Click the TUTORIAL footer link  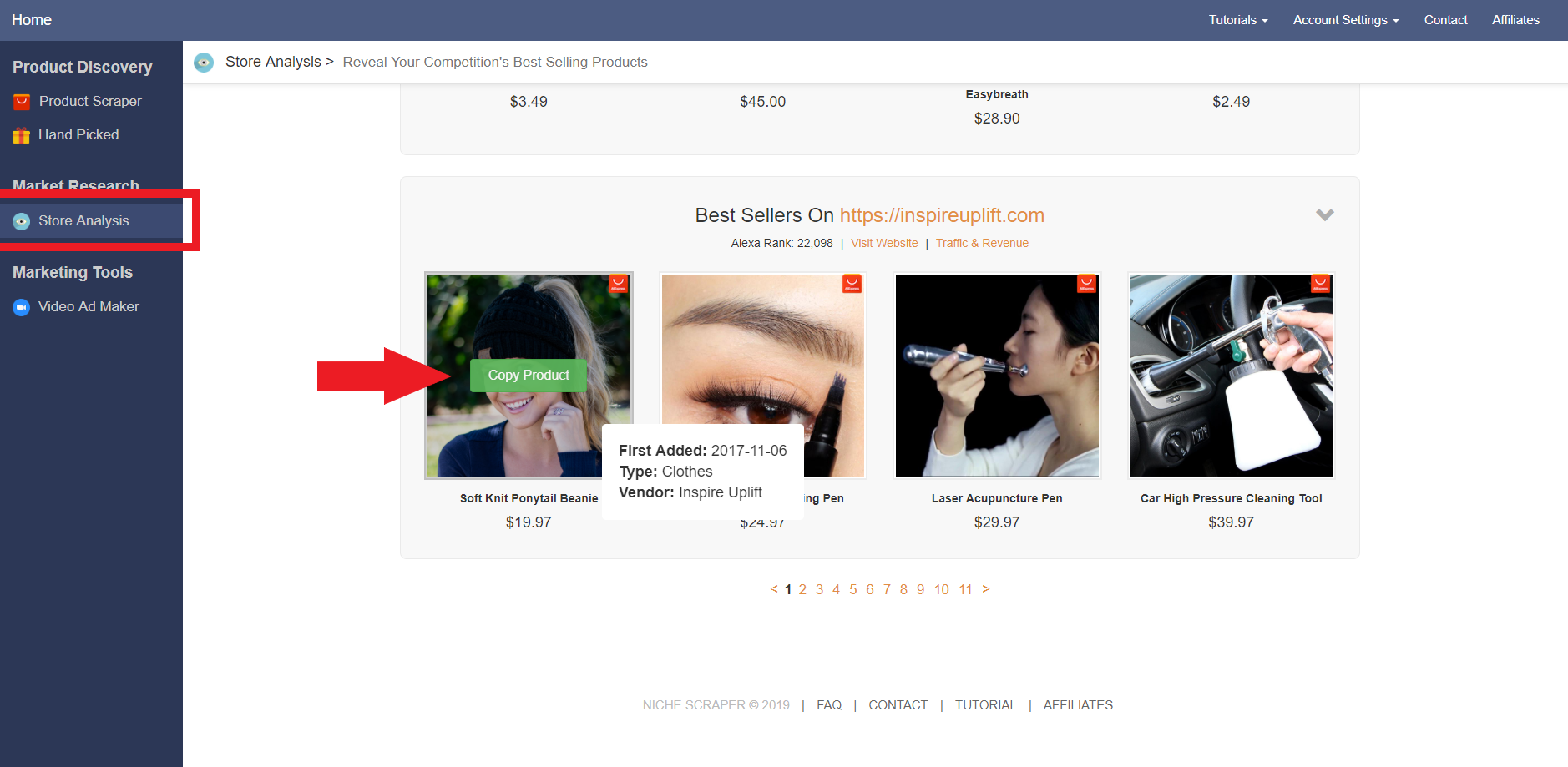coord(986,705)
